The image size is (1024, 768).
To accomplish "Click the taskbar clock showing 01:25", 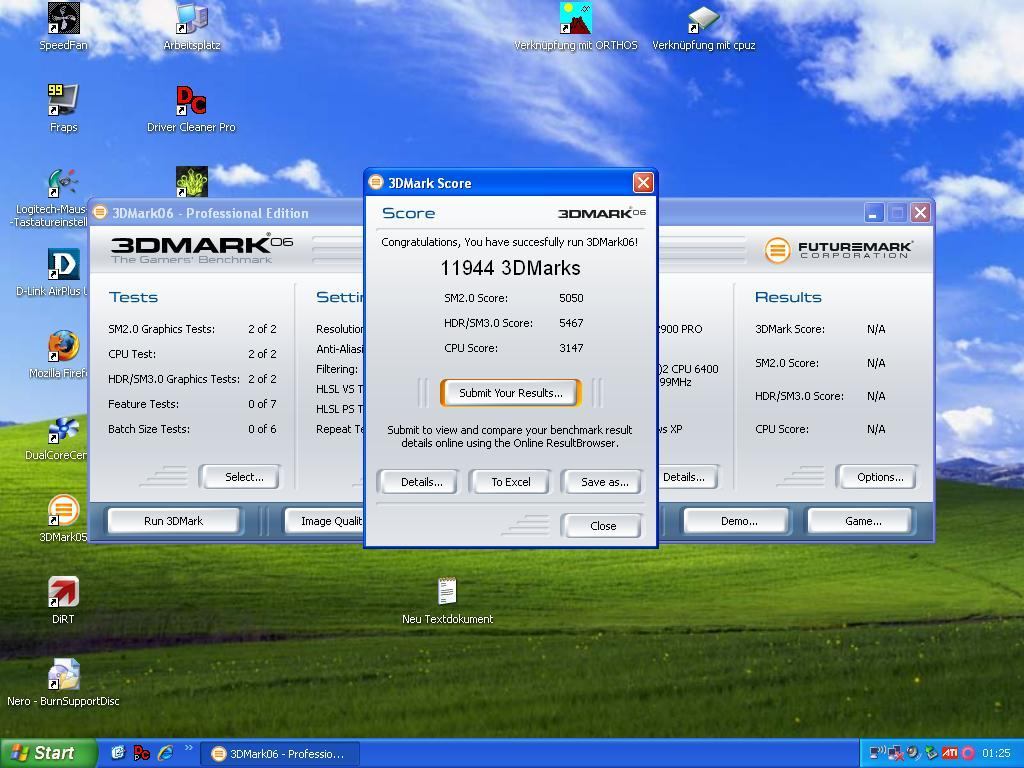I will coord(996,753).
